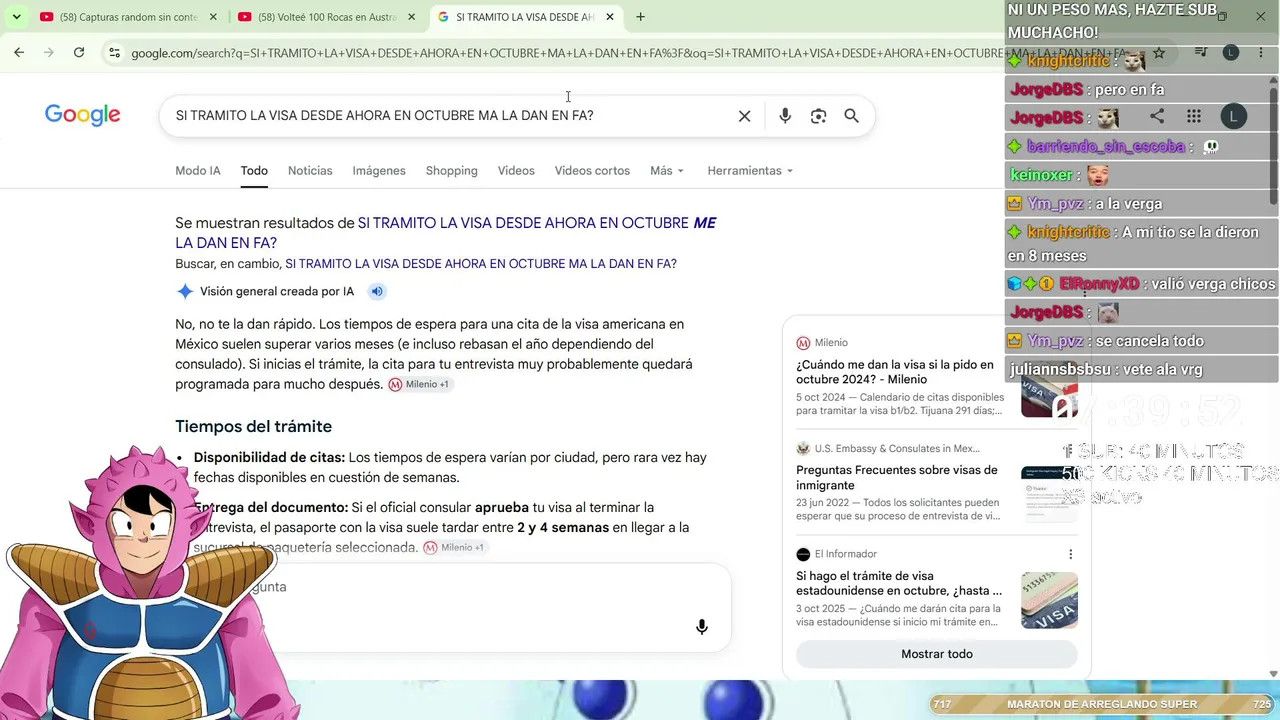The width and height of the screenshot is (1280, 720).
Task: Open the Google apps grid
Action: tap(1194, 117)
